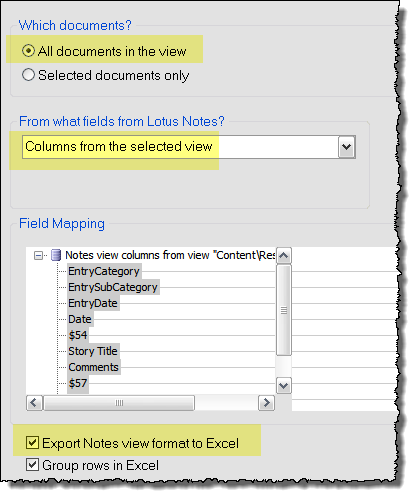Select the $54 column entry
The height and width of the screenshot is (500, 417).
point(78,335)
